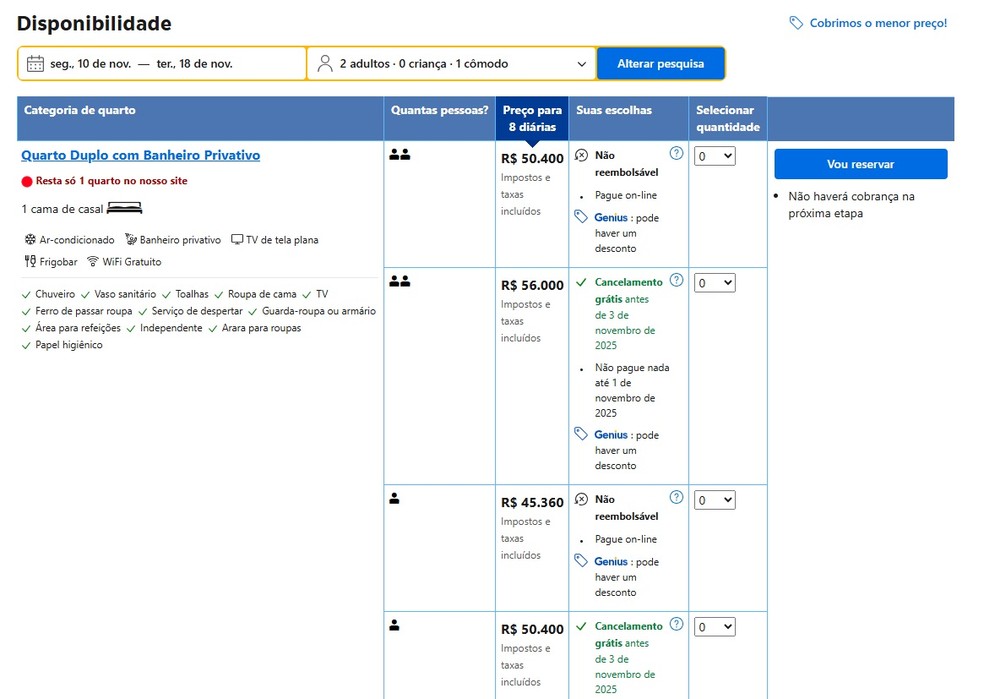Open quantity dropdown for R$ 50.400 two-person rate
The width and height of the screenshot is (984, 699).
715,156
